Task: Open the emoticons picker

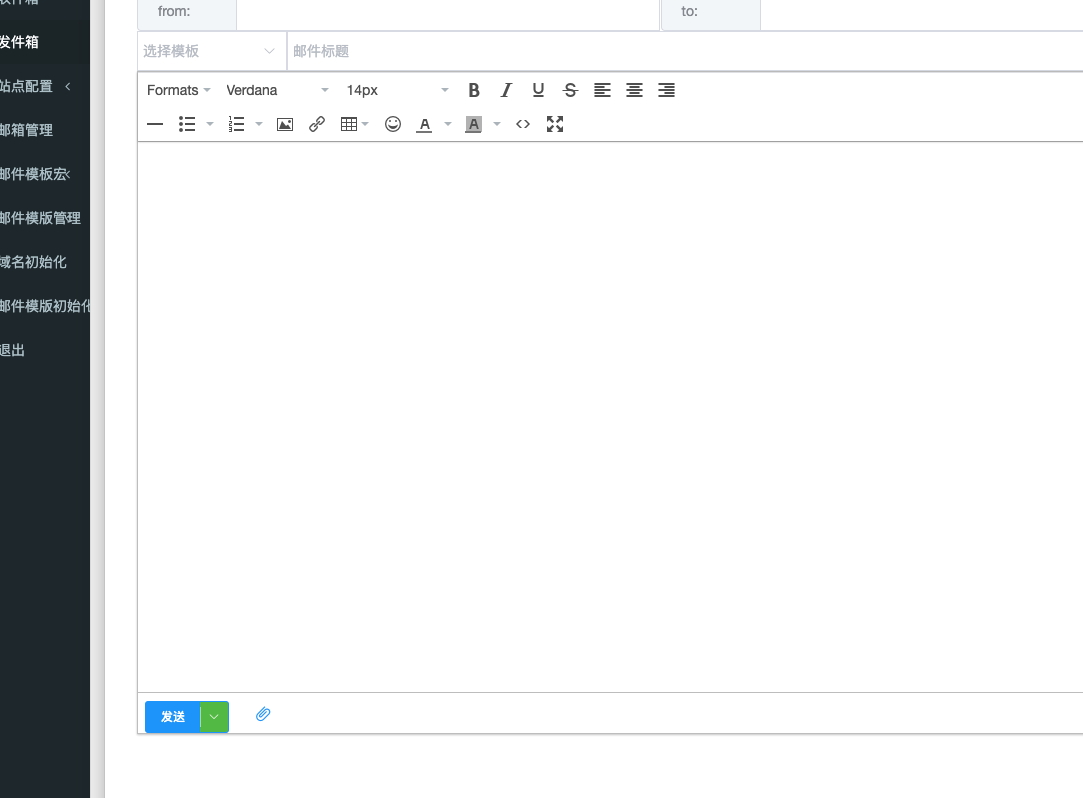Action: (393, 124)
